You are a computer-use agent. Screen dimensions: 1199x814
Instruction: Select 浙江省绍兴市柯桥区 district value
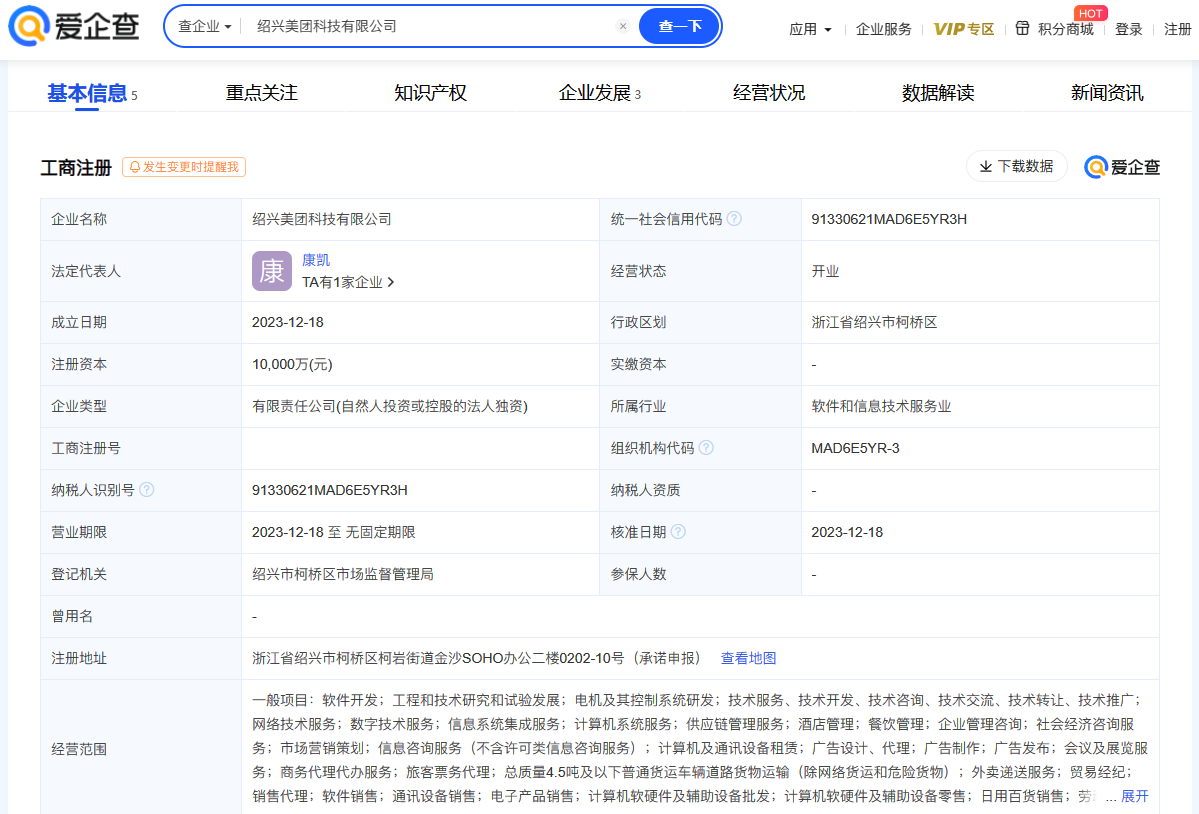(x=874, y=323)
